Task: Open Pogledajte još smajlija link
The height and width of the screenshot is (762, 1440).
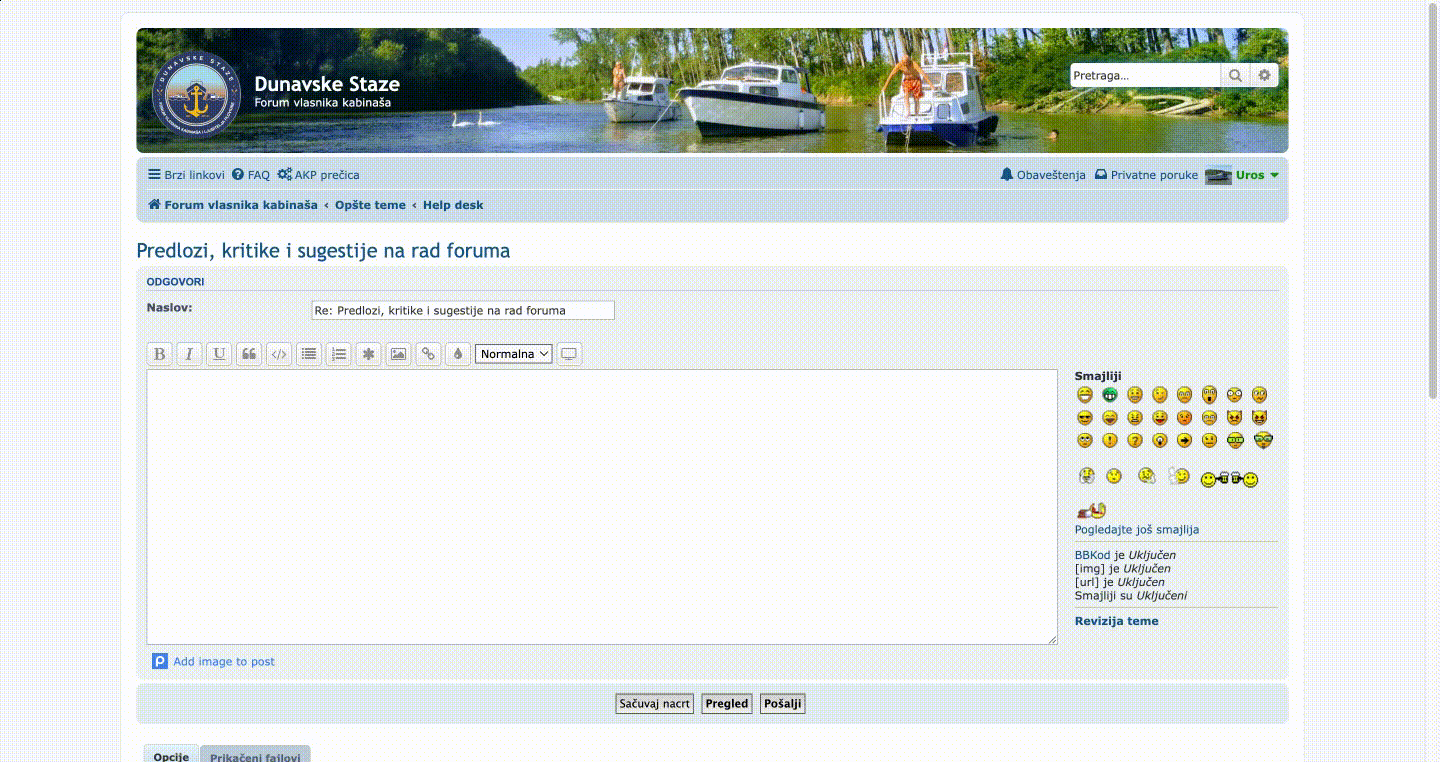Action: pos(1137,530)
